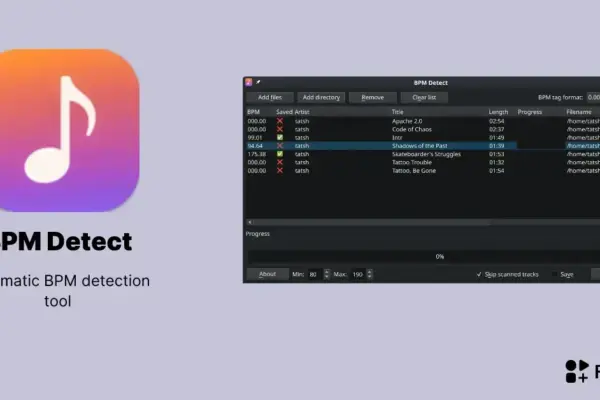
Task: Increase the Max BPM value with up arrow
Action: point(370,272)
